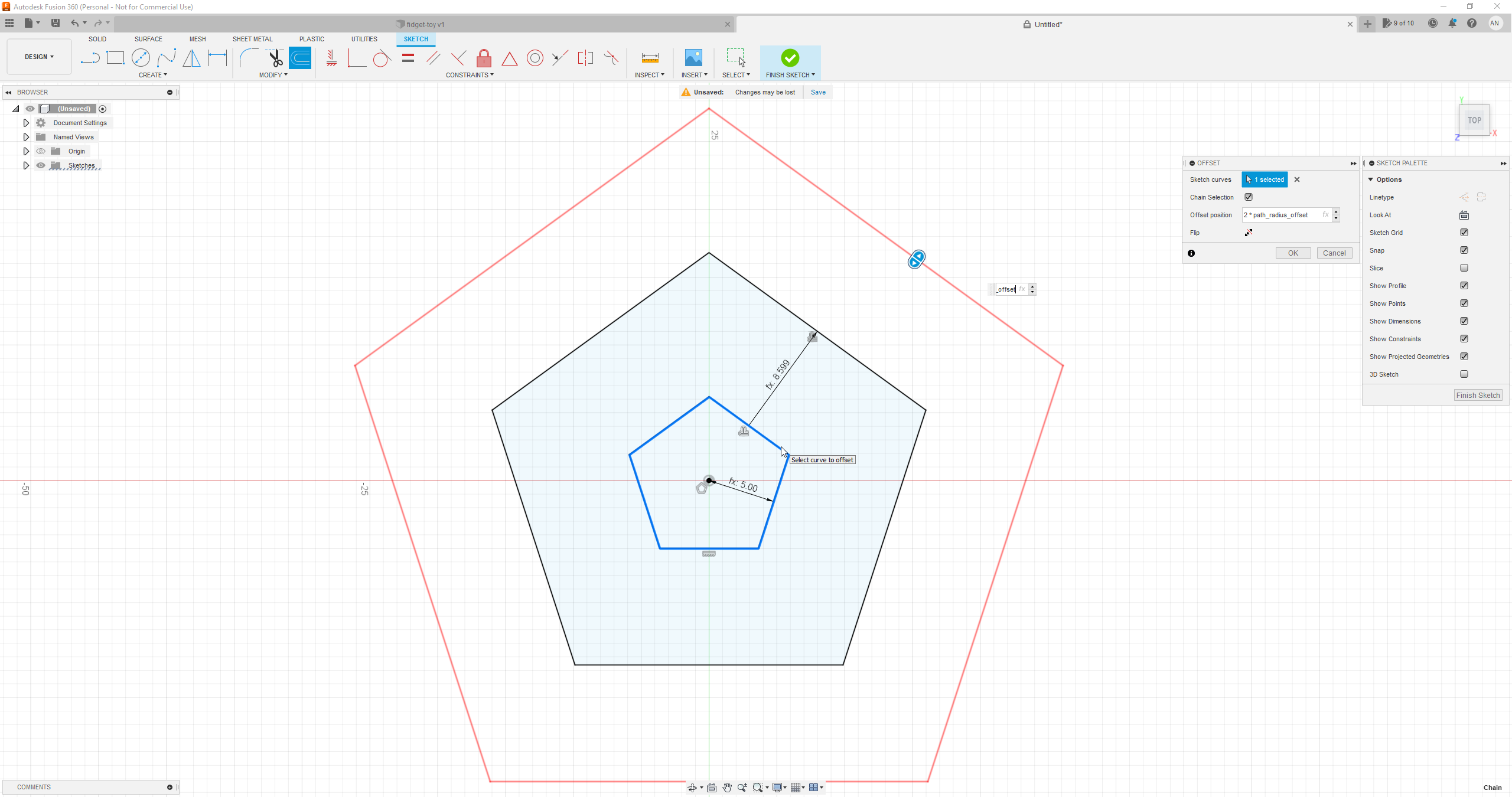Edit the Offset position input field
Screen dimensions: 1512x797
click(x=1285, y=215)
